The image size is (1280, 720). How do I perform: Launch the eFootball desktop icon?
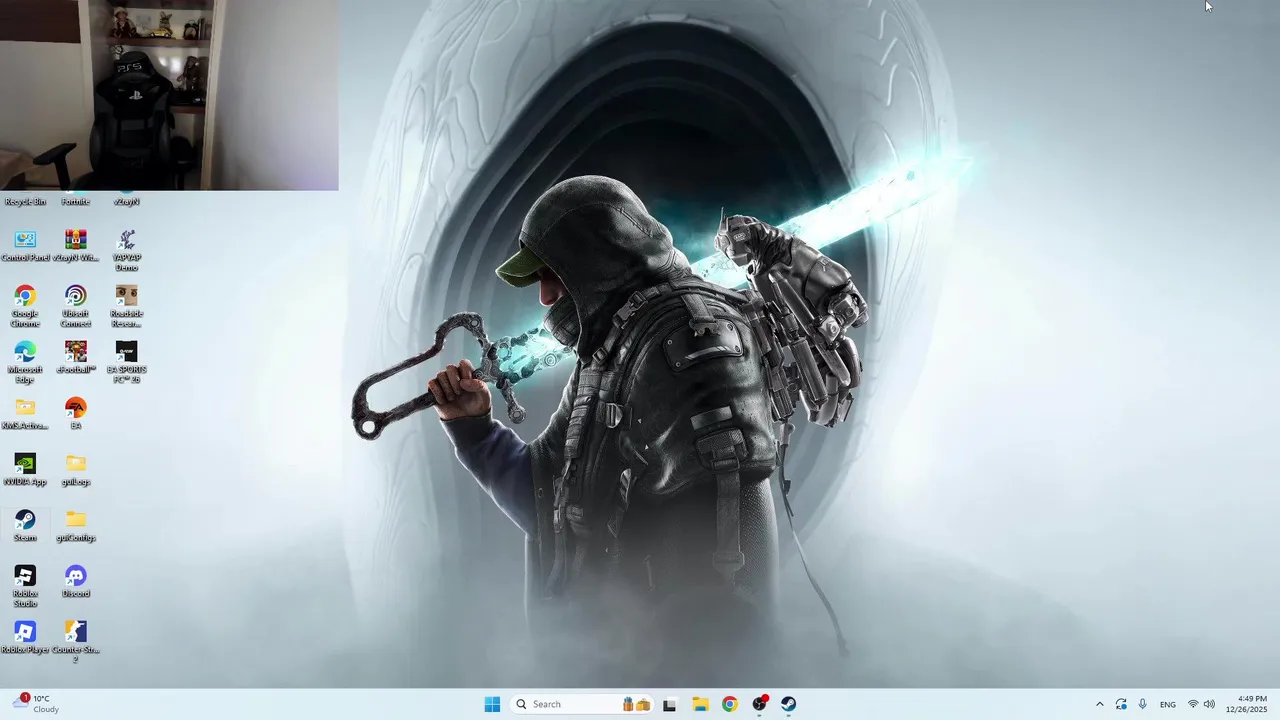pos(75,358)
